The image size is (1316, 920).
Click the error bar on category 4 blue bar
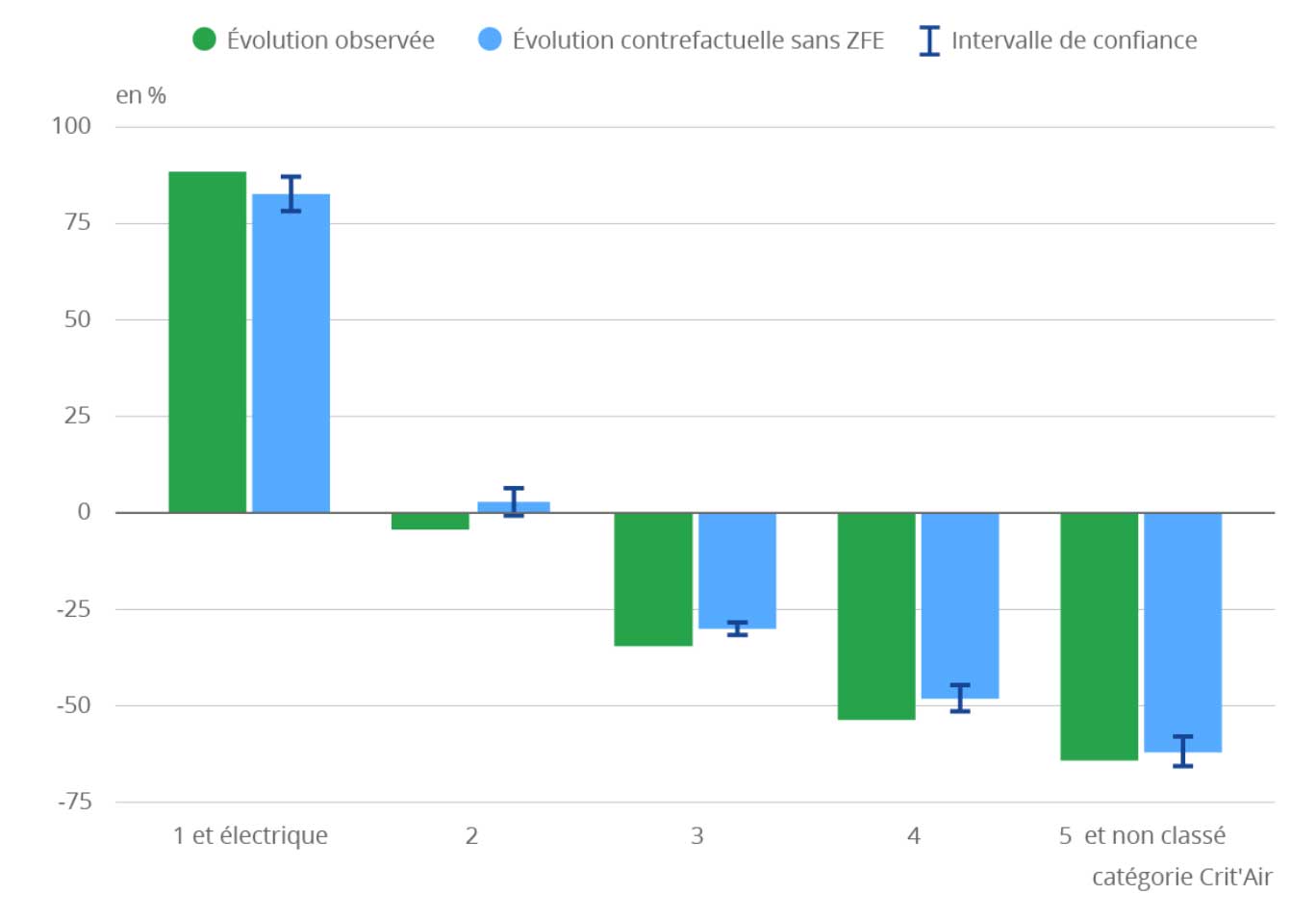960,698
